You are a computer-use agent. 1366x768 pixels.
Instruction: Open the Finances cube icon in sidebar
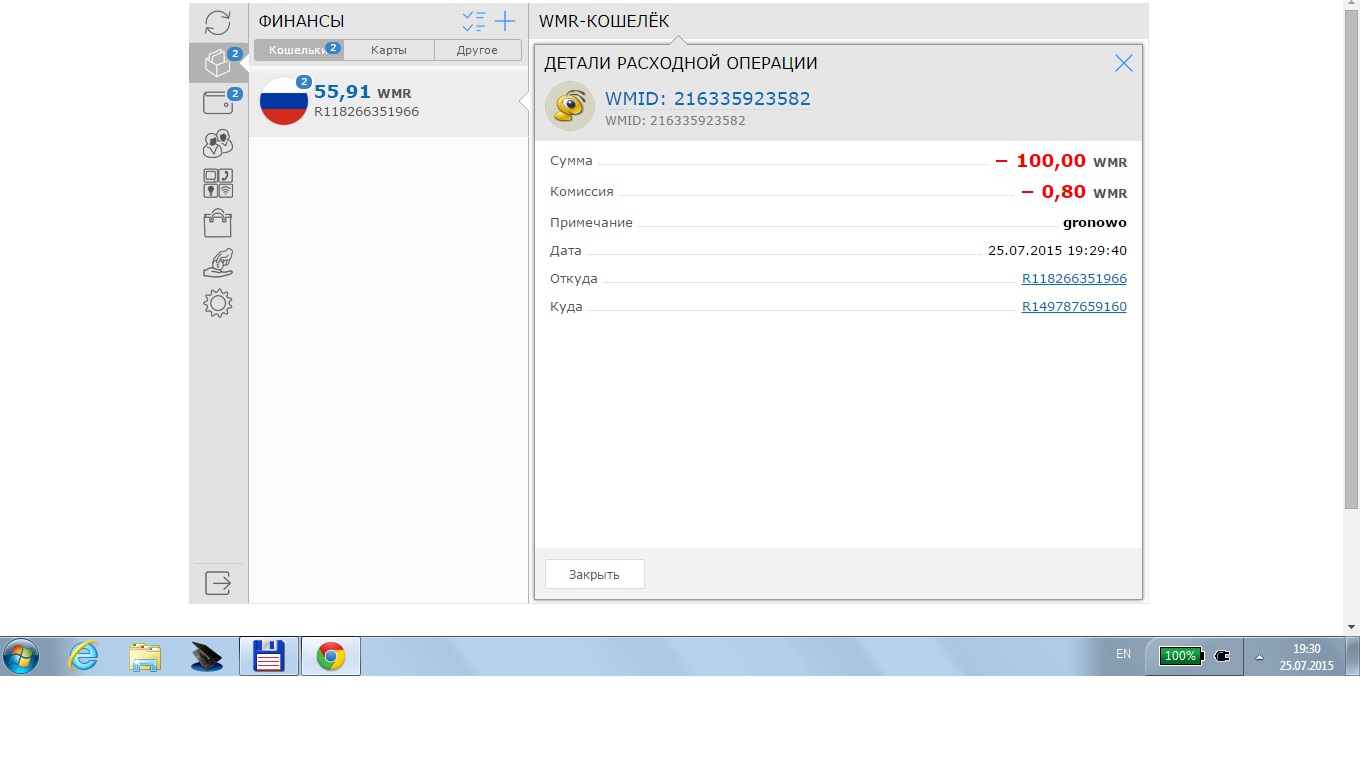click(x=218, y=63)
